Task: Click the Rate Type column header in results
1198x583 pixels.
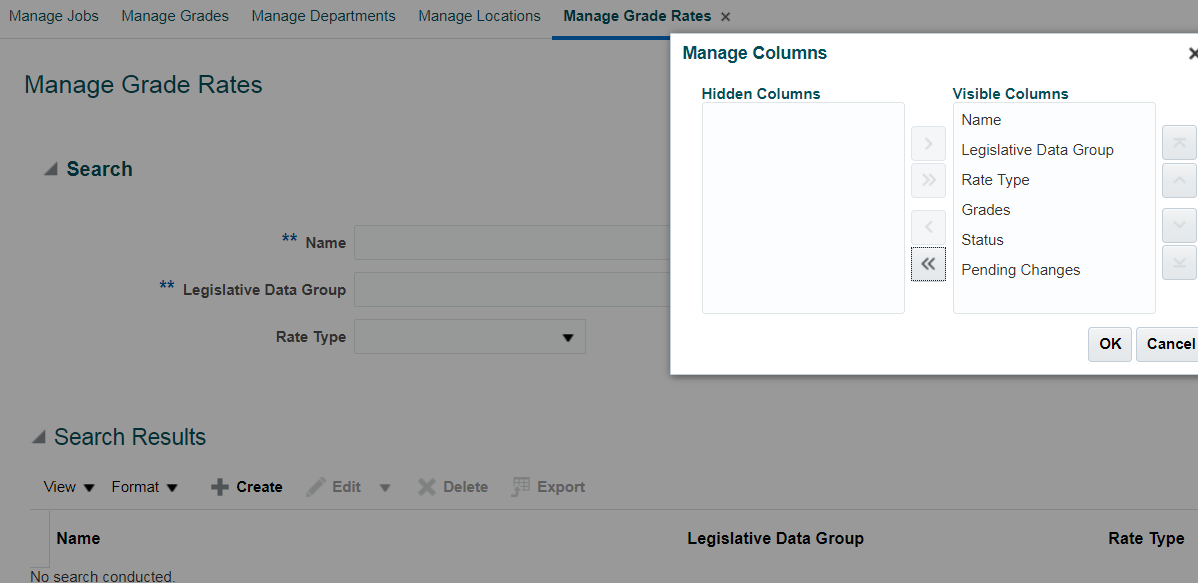Action: click(1146, 539)
